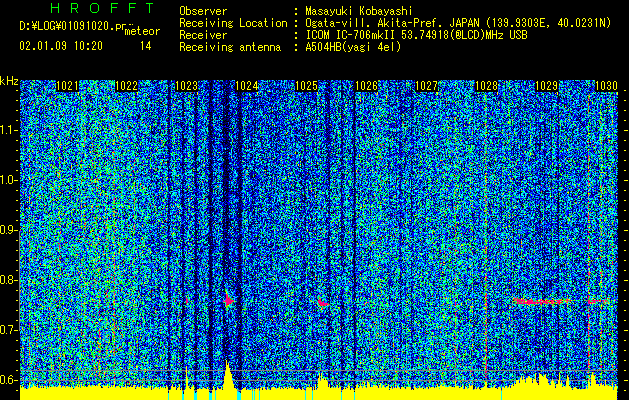Click the log file path D:¥LOG¥01091020

pyautogui.click(x=72, y=26)
